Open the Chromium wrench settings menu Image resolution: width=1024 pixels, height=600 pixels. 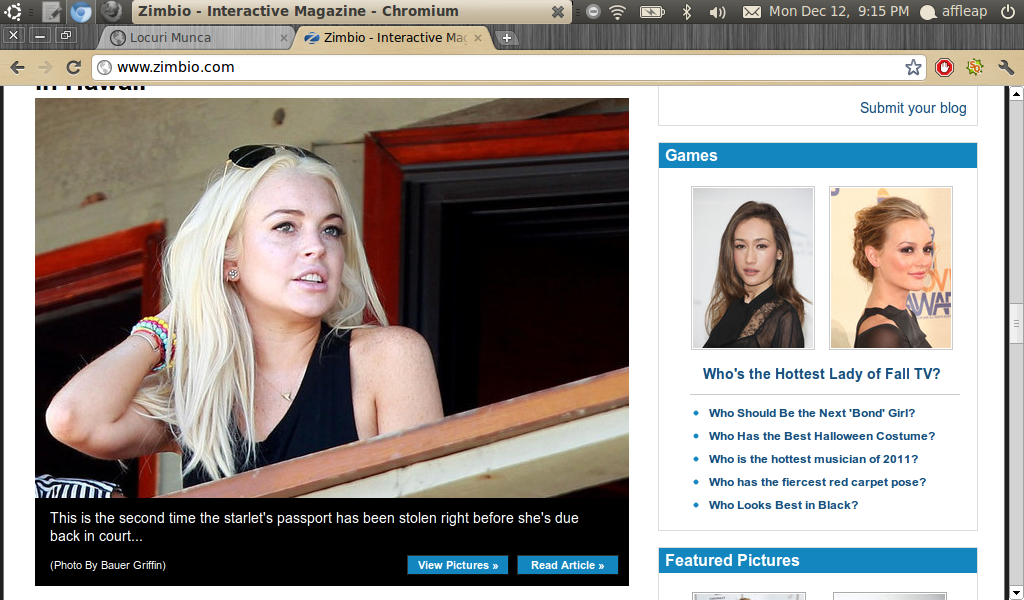(x=1006, y=67)
